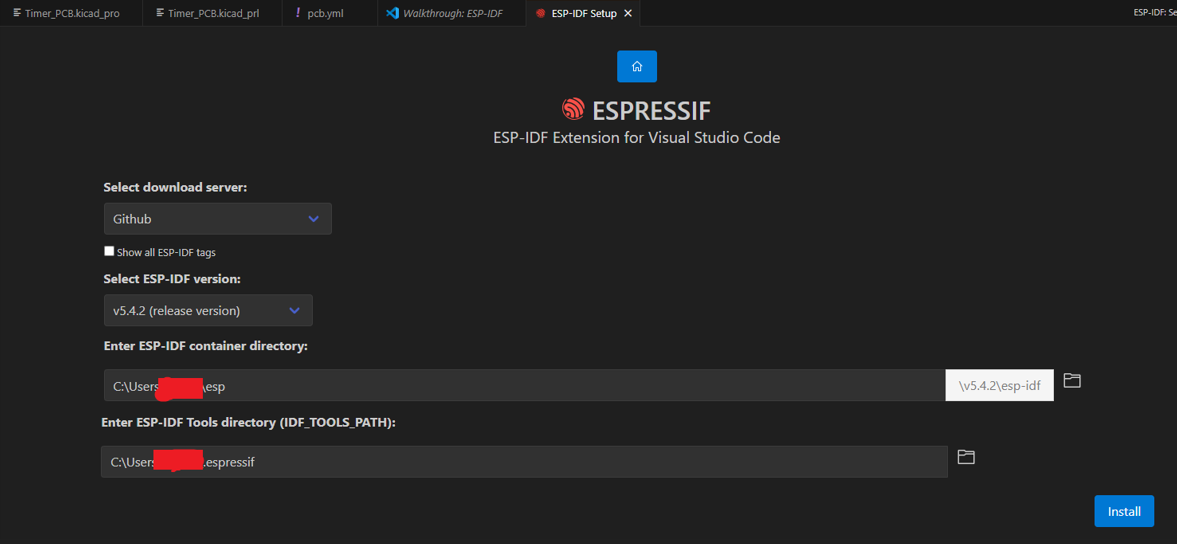Click the Install button
Viewport: 1177px width, 544px height.
click(1124, 511)
